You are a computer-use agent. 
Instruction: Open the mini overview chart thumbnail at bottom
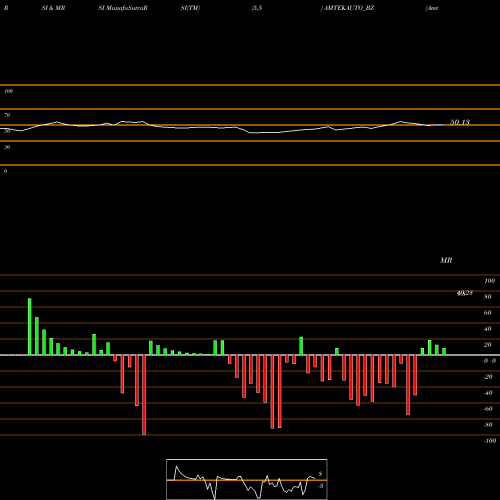coord(247,479)
